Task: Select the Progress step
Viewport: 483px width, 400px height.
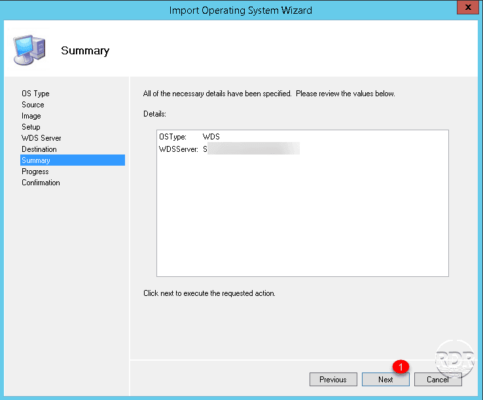Action: [35, 172]
